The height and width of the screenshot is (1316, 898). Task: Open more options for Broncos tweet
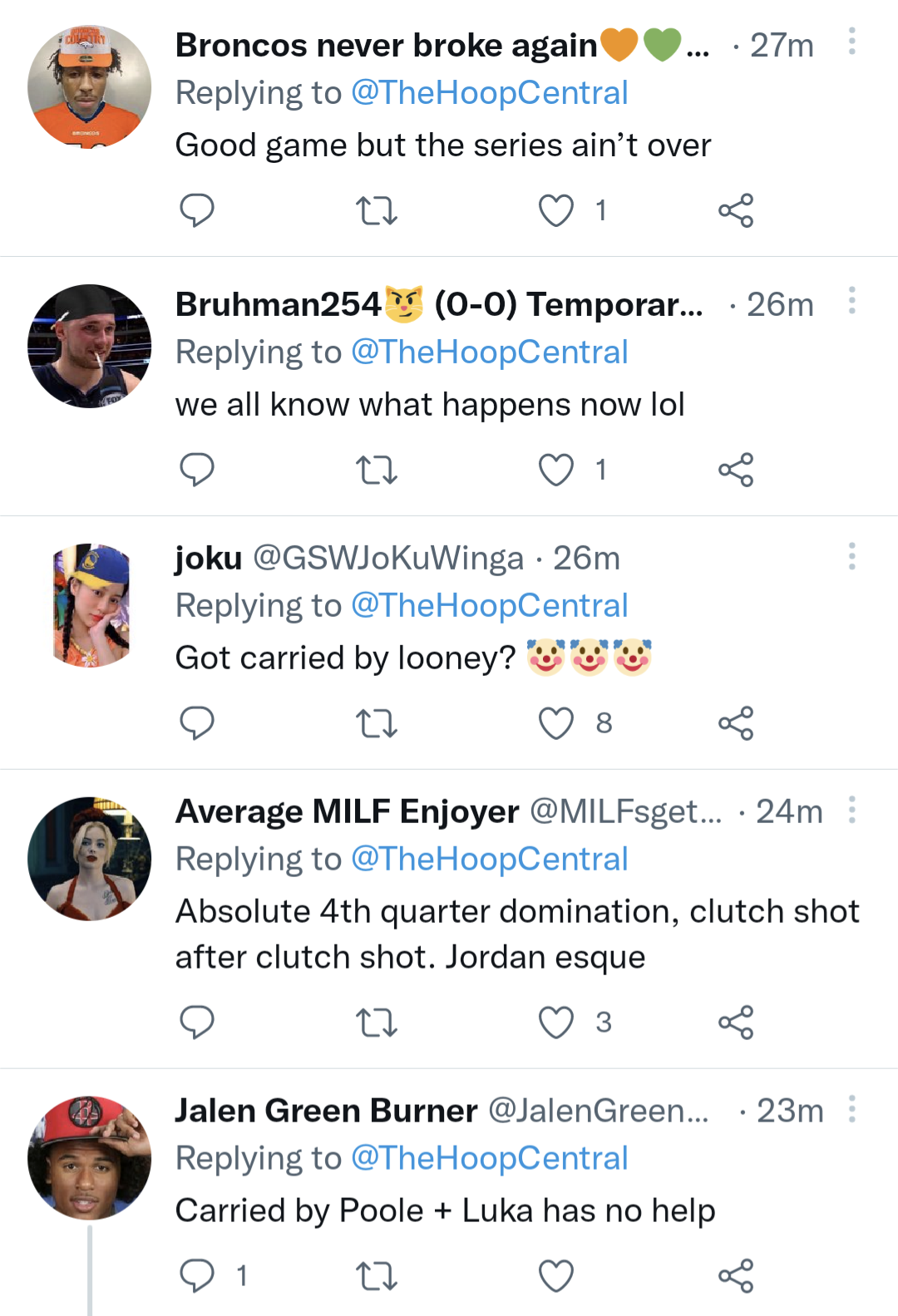click(851, 41)
